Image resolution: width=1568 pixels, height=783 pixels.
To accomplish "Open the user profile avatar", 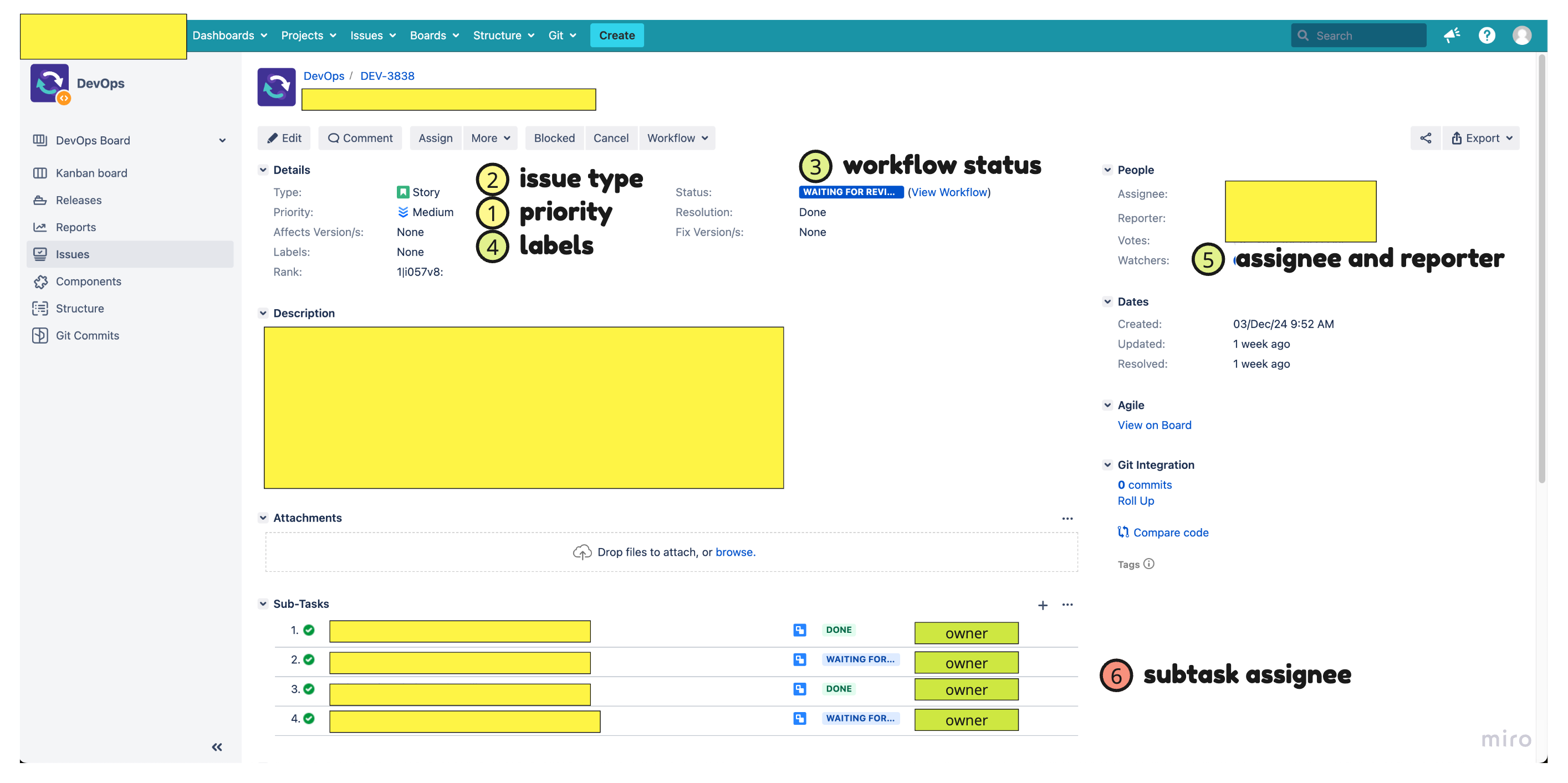I will pyautogui.click(x=1522, y=35).
